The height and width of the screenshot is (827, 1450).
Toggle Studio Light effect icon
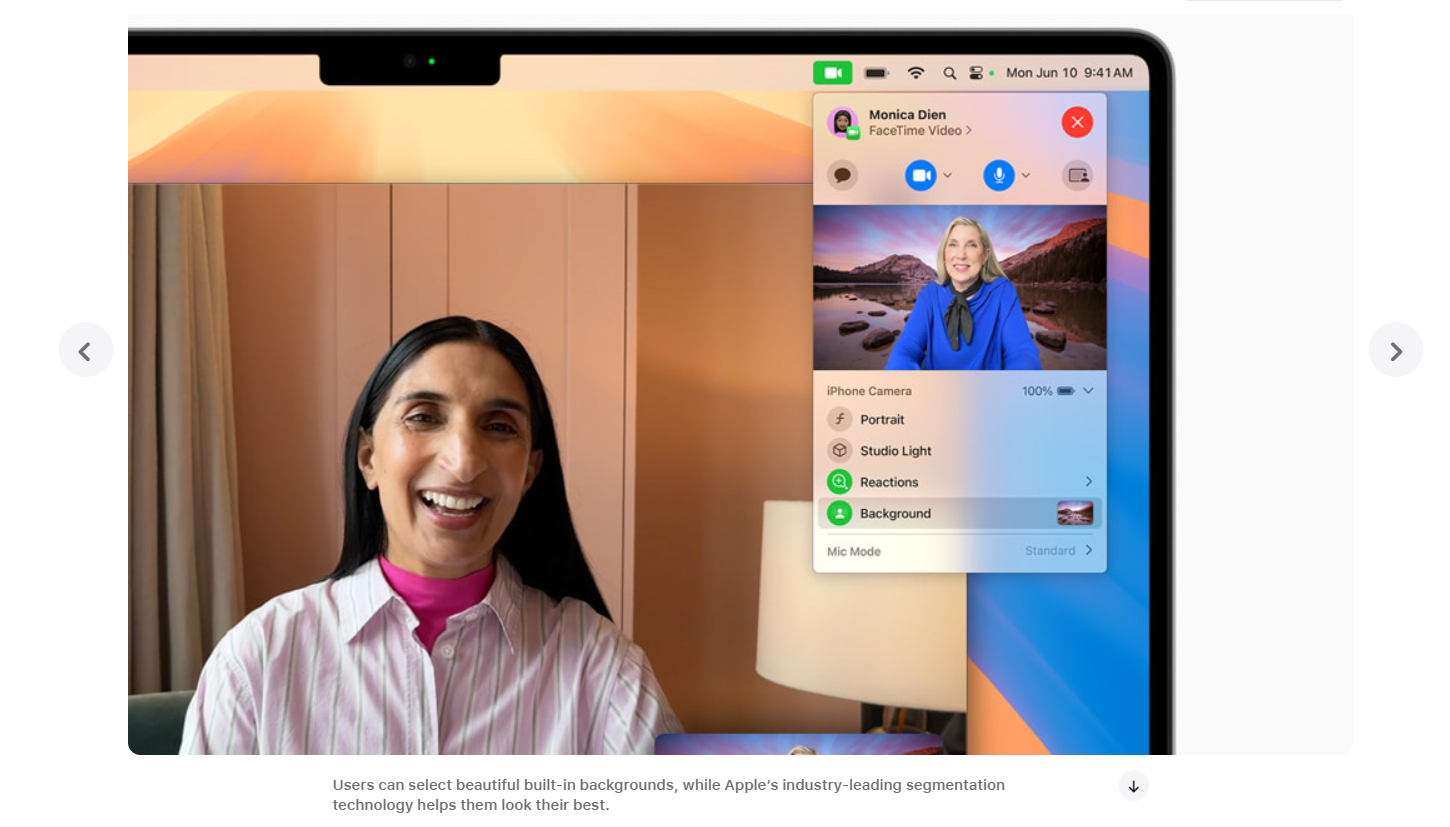(x=840, y=451)
